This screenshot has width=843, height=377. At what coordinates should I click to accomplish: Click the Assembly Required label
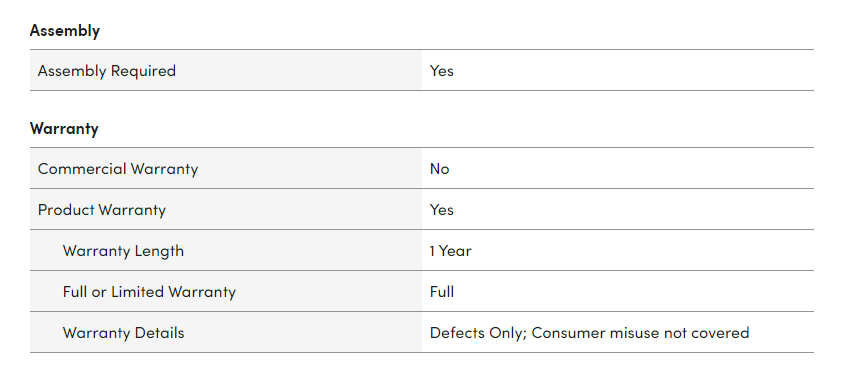106,70
